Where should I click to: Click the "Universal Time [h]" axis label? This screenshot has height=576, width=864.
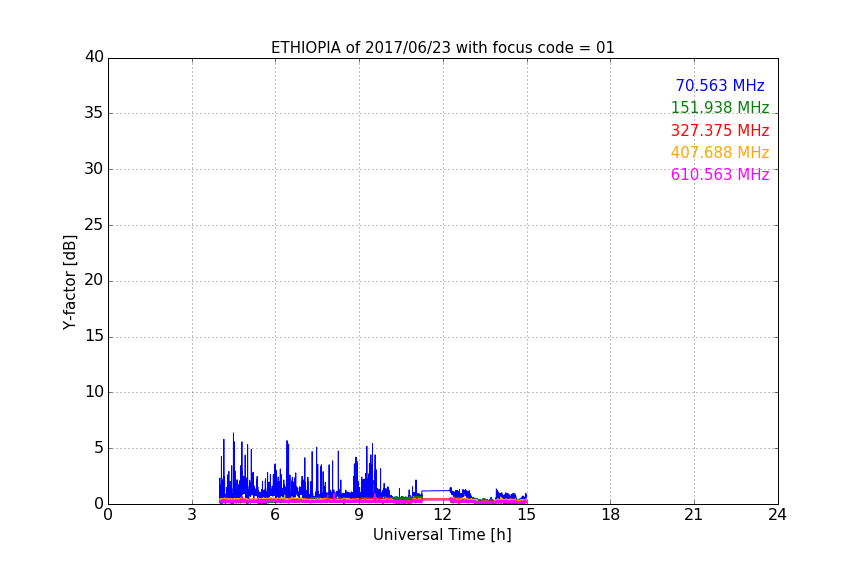442,535
